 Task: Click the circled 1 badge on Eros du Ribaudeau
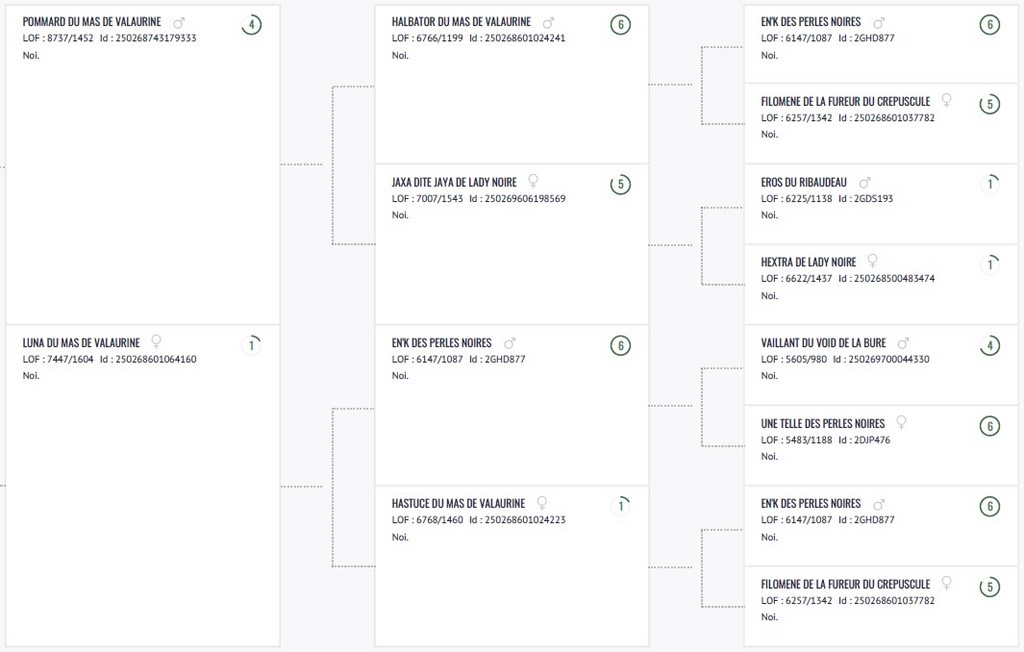click(x=990, y=184)
